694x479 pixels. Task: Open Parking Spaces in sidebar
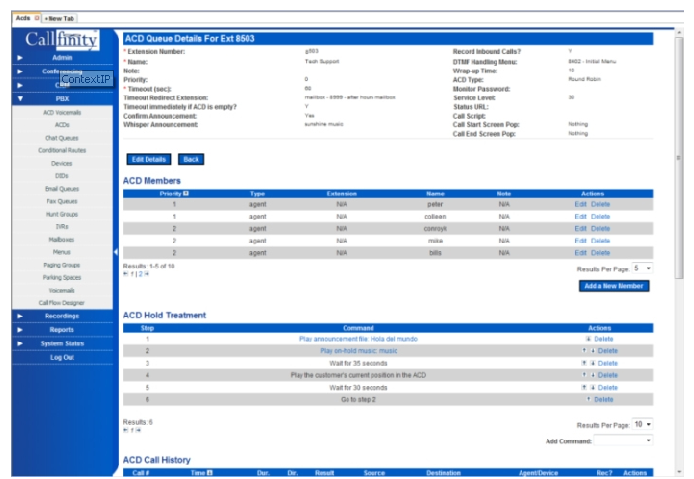(x=62, y=278)
